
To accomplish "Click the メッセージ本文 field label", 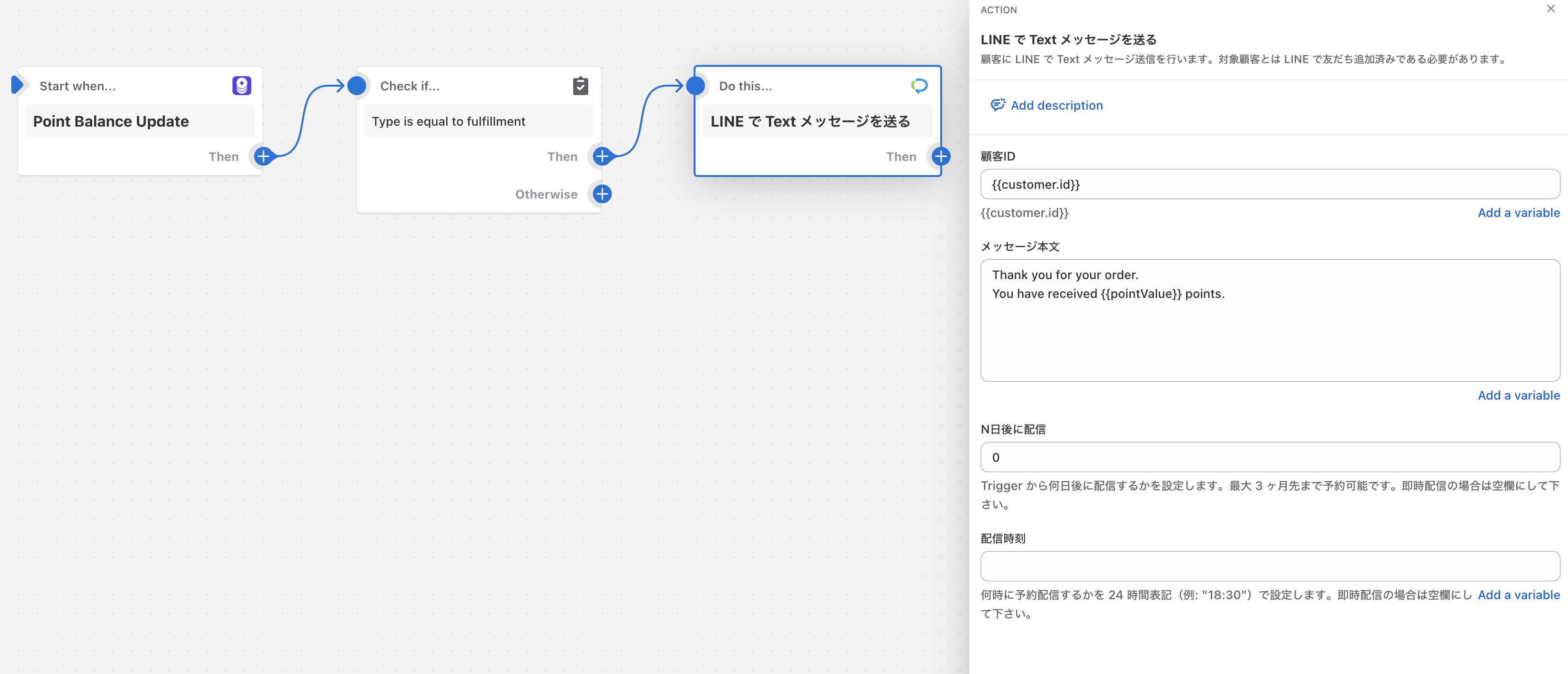I will click(x=1020, y=247).
